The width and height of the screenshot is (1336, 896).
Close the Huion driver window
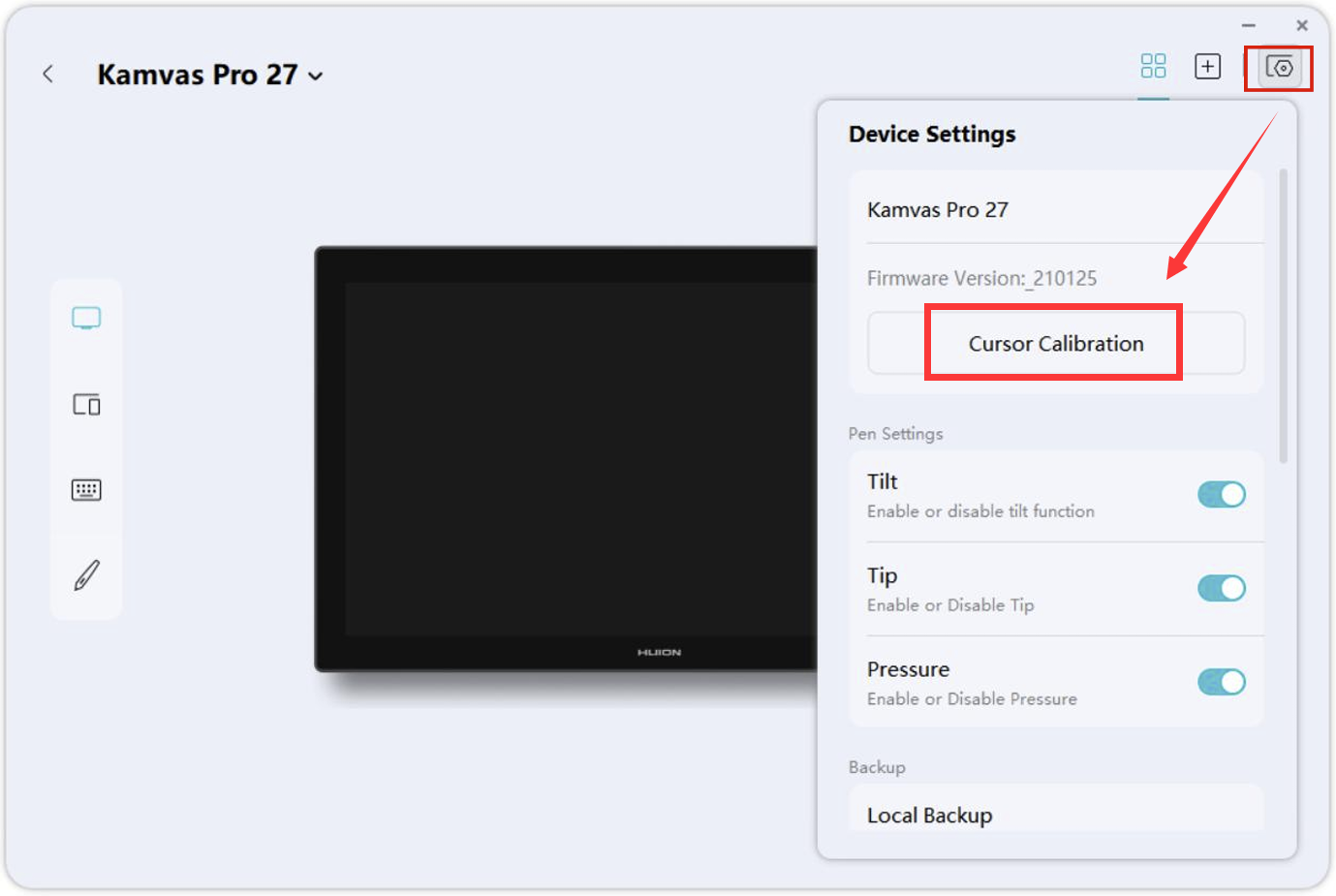[1302, 25]
